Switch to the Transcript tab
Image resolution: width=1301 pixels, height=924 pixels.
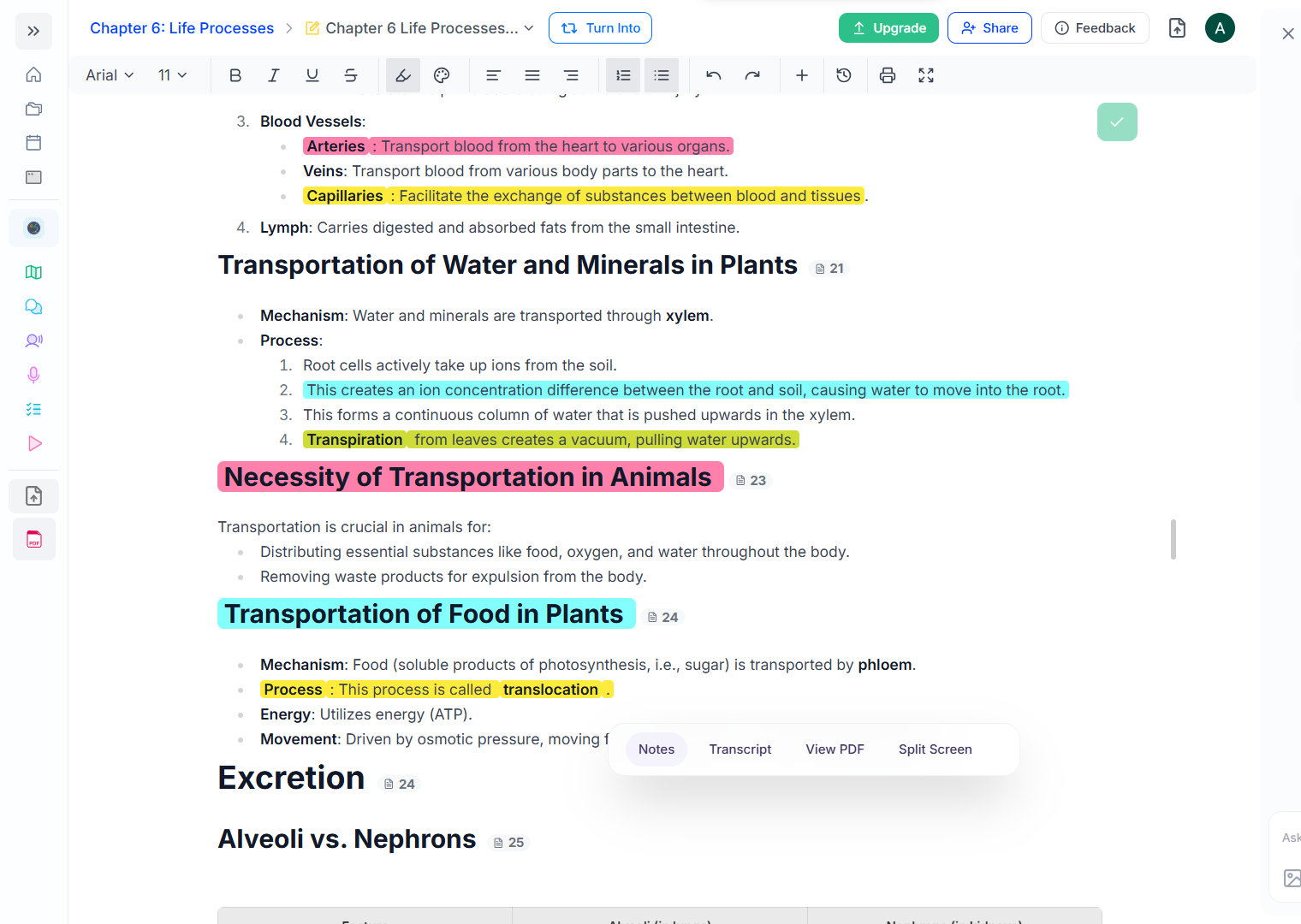click(x=740, y=749)
